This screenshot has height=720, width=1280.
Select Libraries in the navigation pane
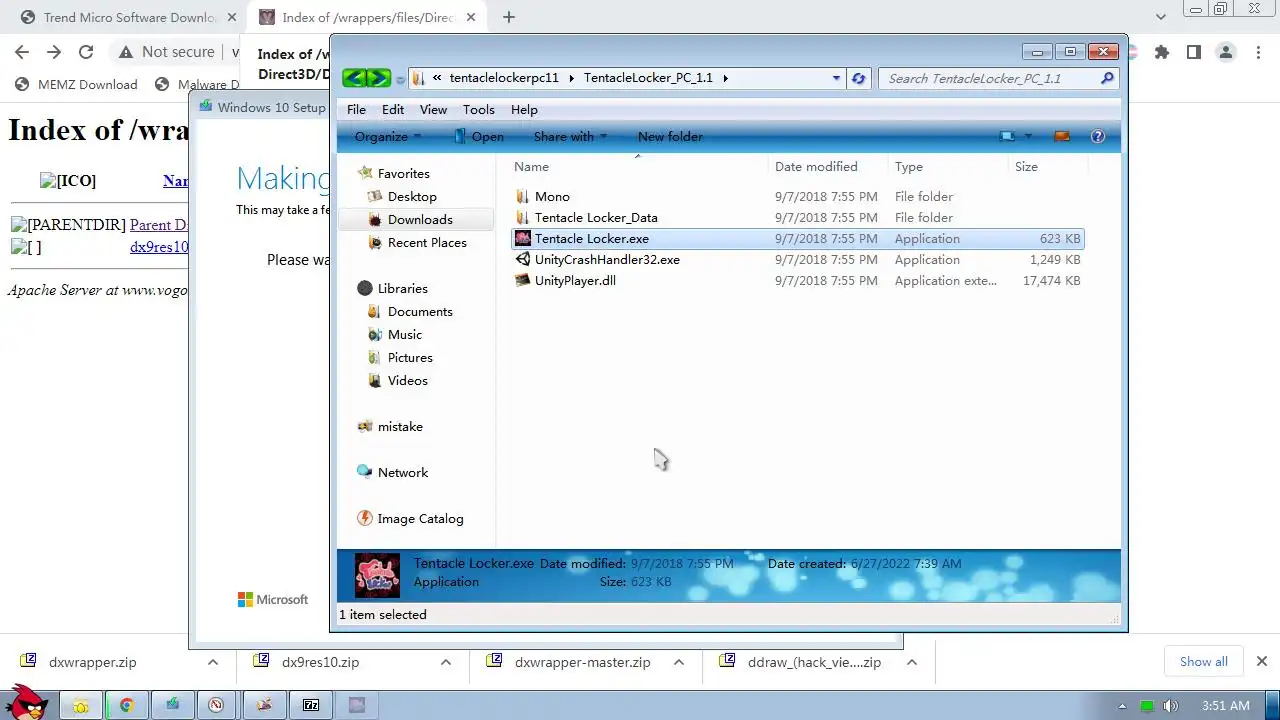pos(402,289)
